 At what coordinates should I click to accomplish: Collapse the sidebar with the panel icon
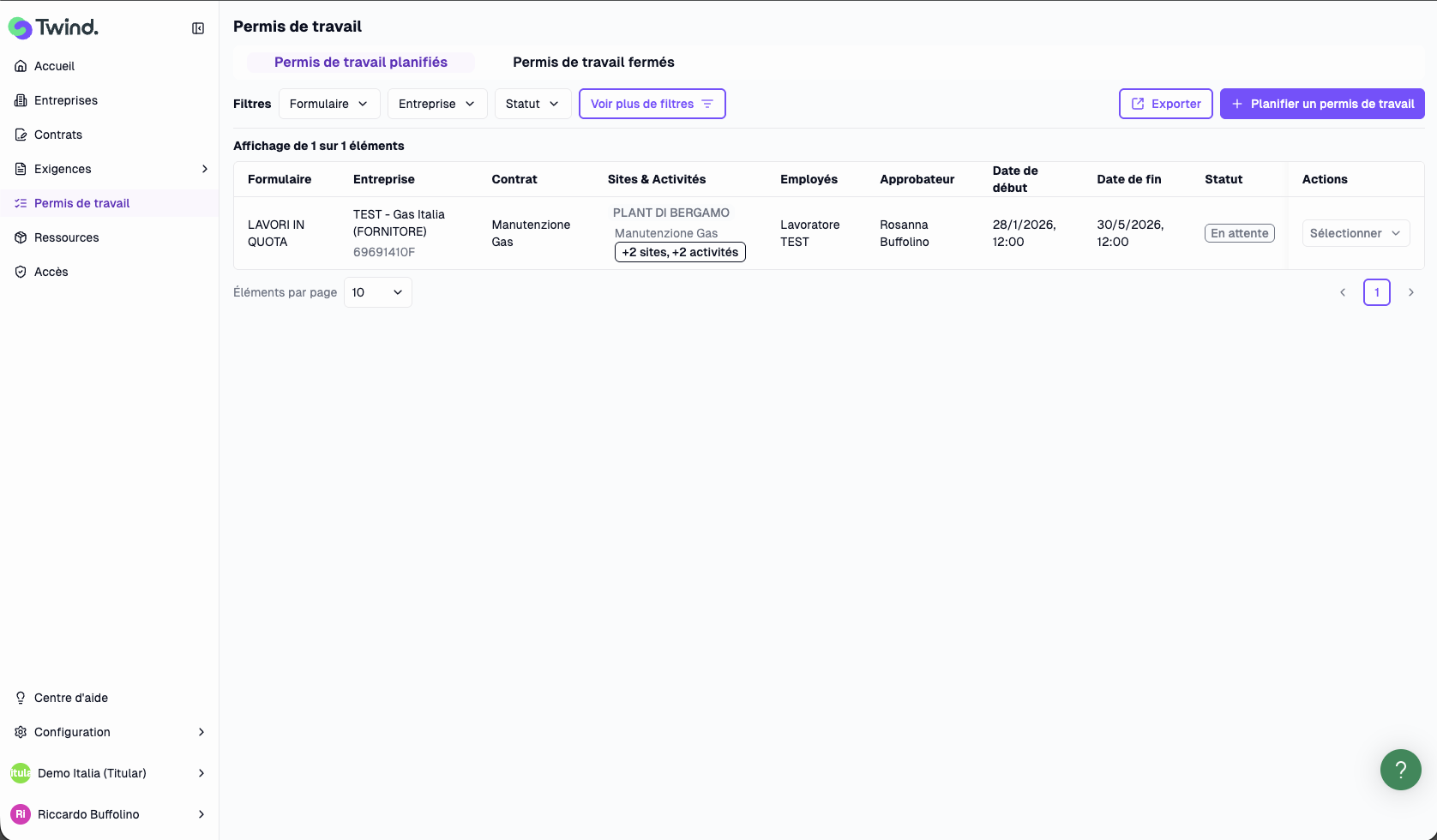[198, 28]
